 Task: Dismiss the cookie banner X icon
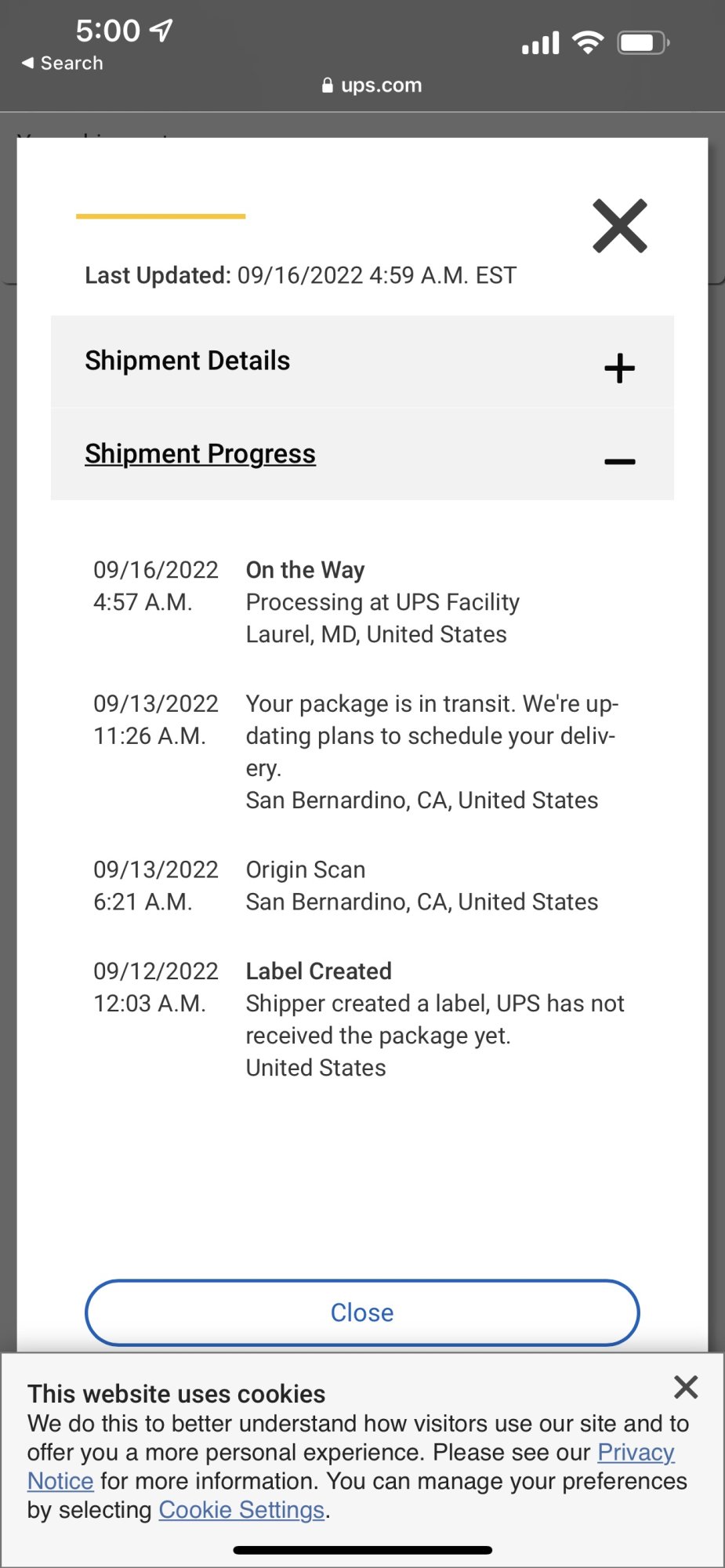(686, 1387)
